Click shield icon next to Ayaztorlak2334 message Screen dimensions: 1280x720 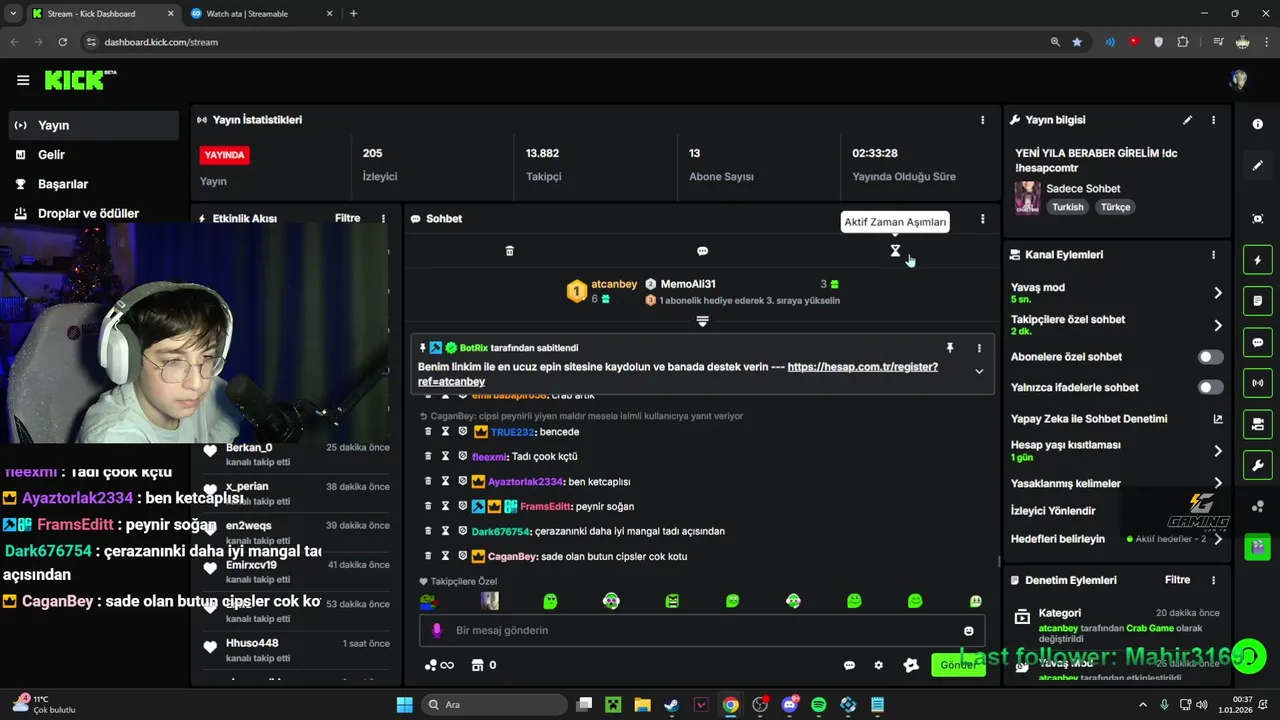tap(462, 481)
